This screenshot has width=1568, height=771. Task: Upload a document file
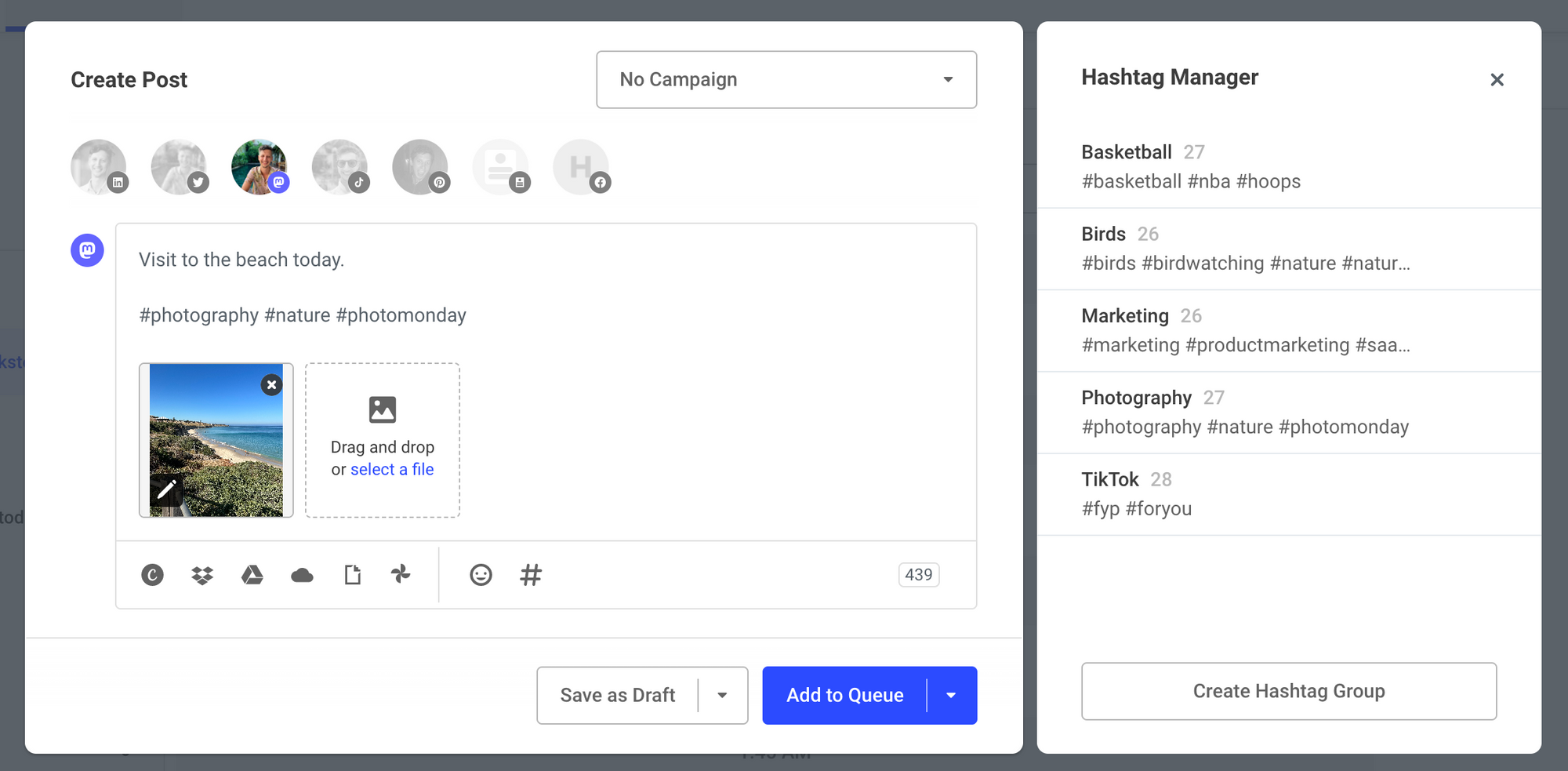click(x=352, y=575)
